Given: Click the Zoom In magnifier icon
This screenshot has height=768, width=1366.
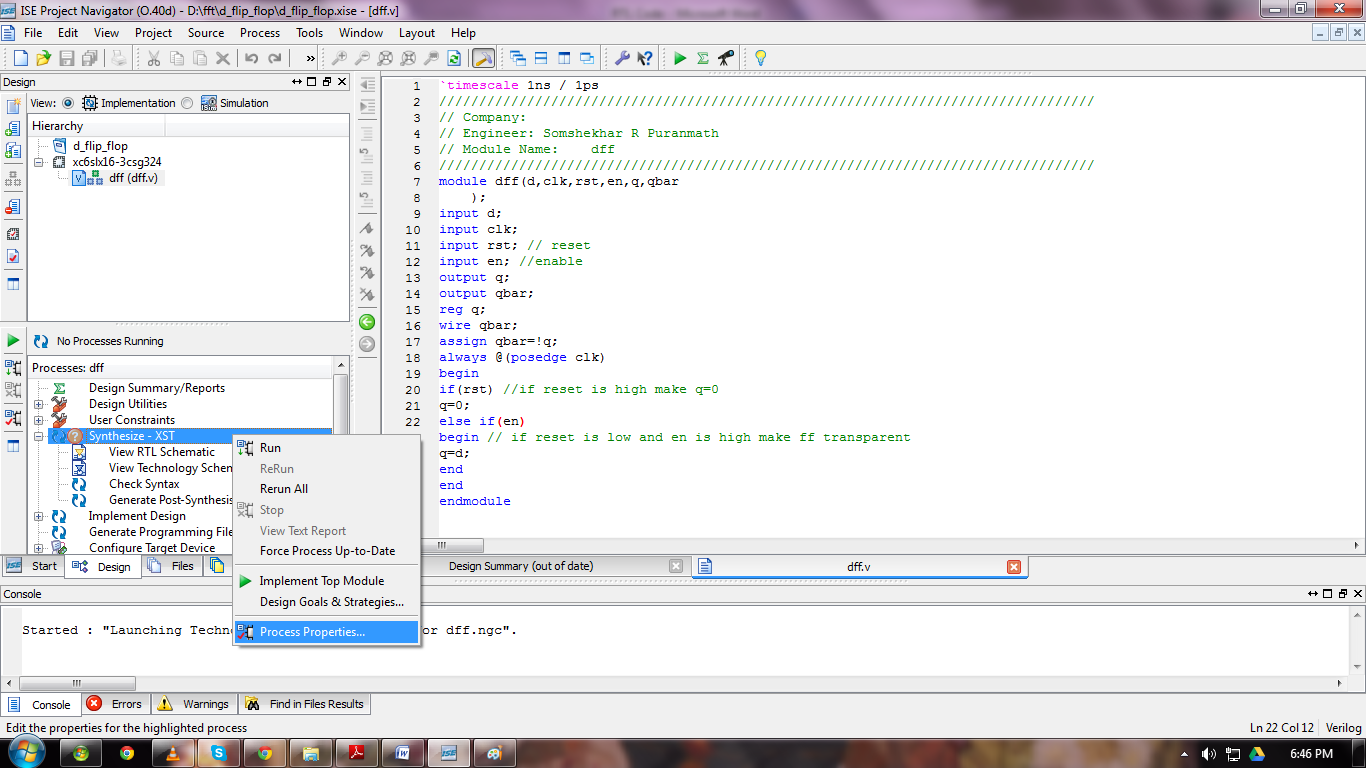Looking at the screenshot, I should click(x=339, y=58).
